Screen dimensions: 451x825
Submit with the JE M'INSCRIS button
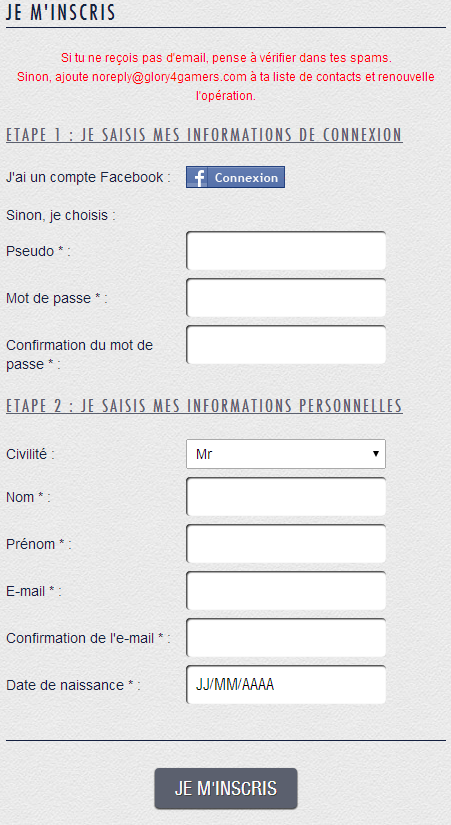(x=226, y=789)
